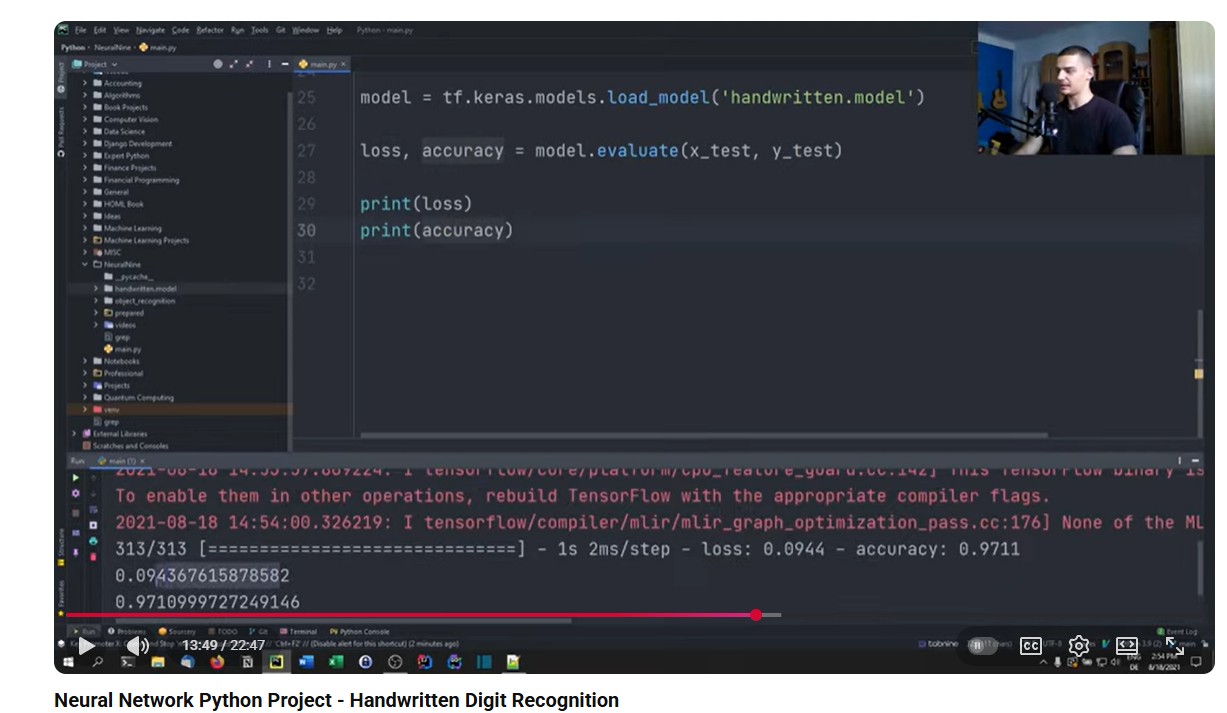Open YouTube player settings gear

1078,646
